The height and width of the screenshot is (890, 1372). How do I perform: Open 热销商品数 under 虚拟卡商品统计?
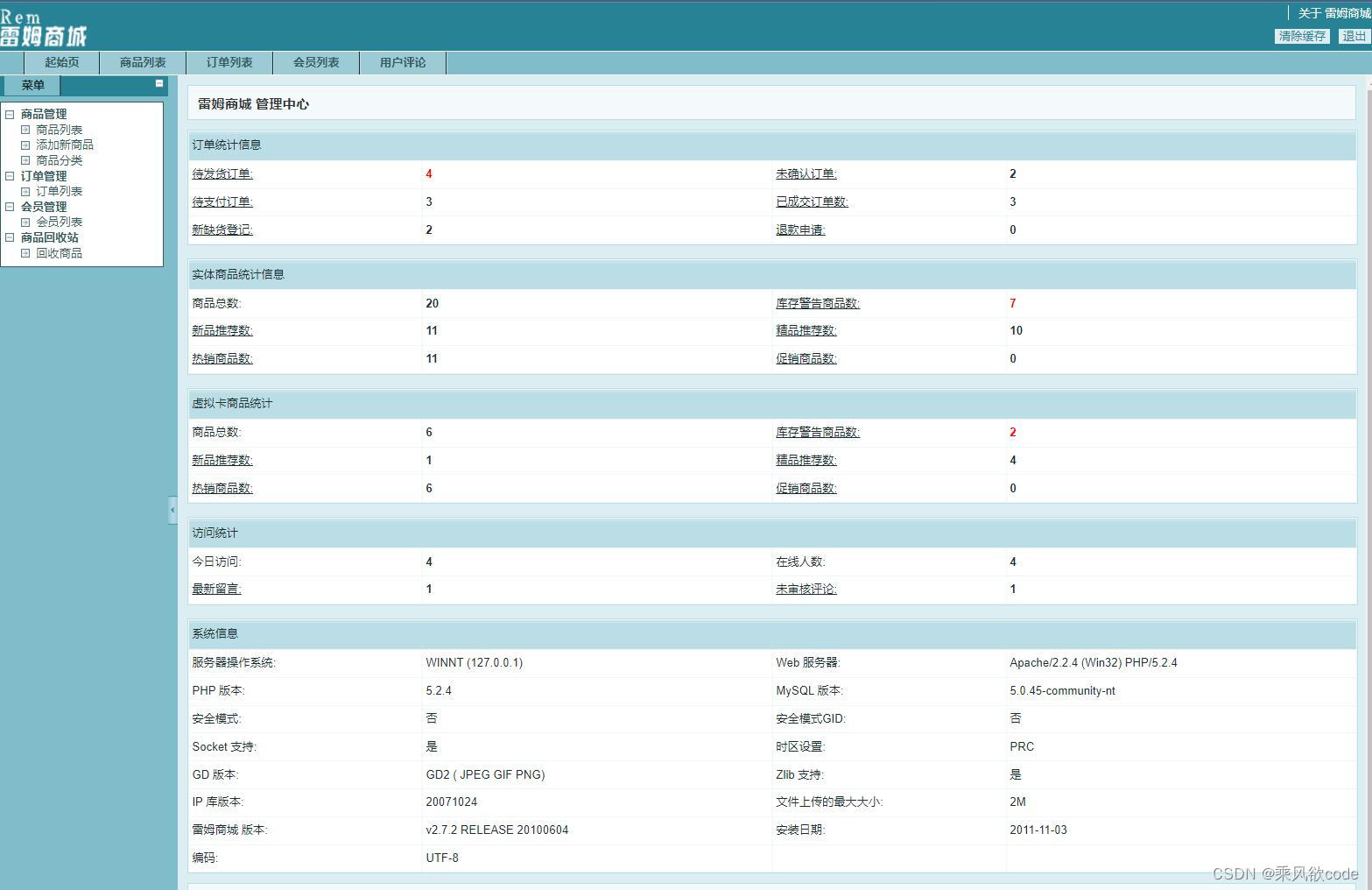tap(222, 488)
